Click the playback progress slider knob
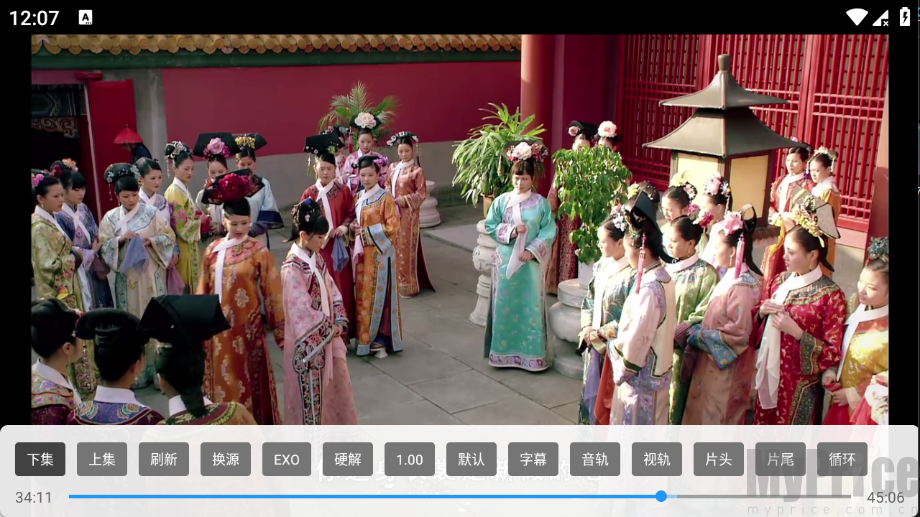The width and height of the screenshot is (920, 517). click(661, 496)
